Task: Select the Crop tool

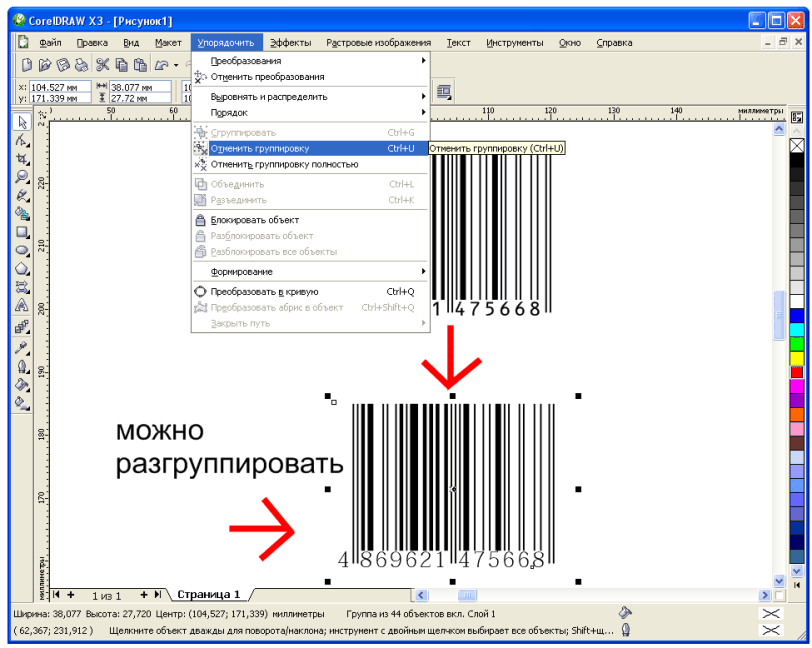Action: [22, 159]
